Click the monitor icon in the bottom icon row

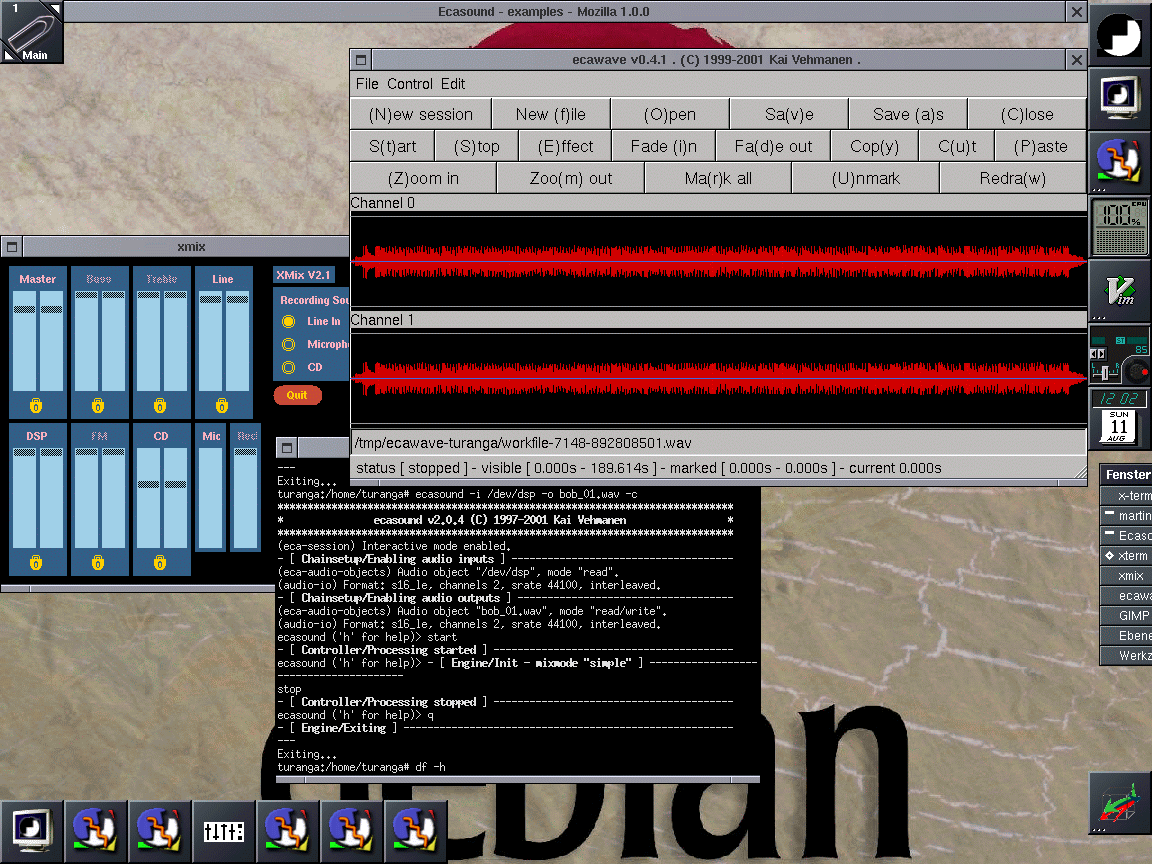[x=32, y=831]
